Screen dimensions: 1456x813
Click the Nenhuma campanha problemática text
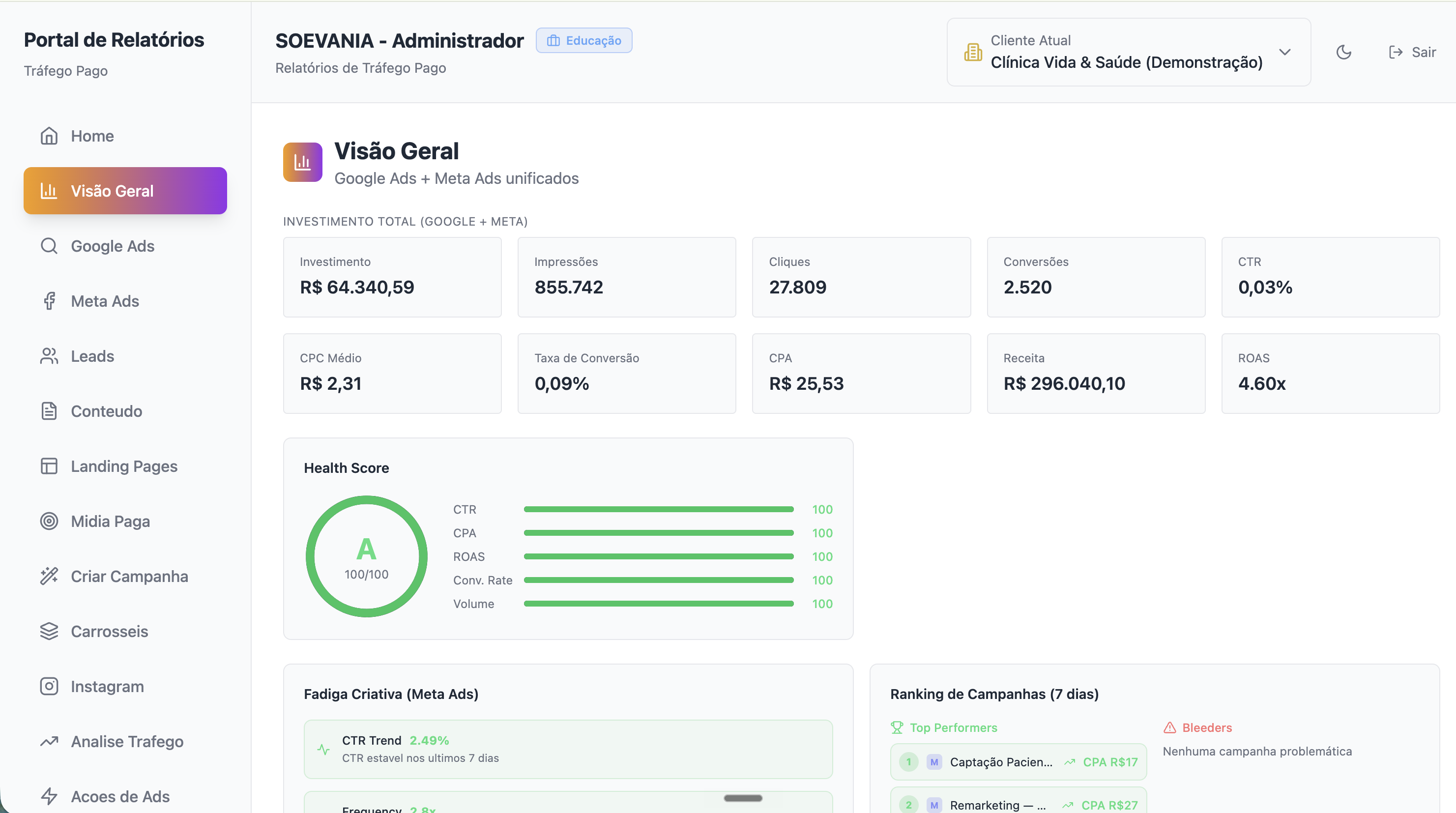1257,752
